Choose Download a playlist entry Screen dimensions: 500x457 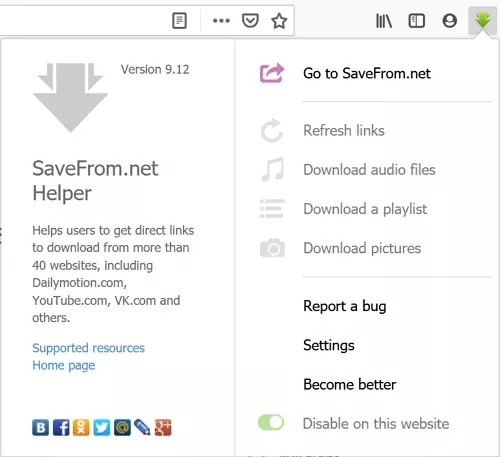[365, 209]
